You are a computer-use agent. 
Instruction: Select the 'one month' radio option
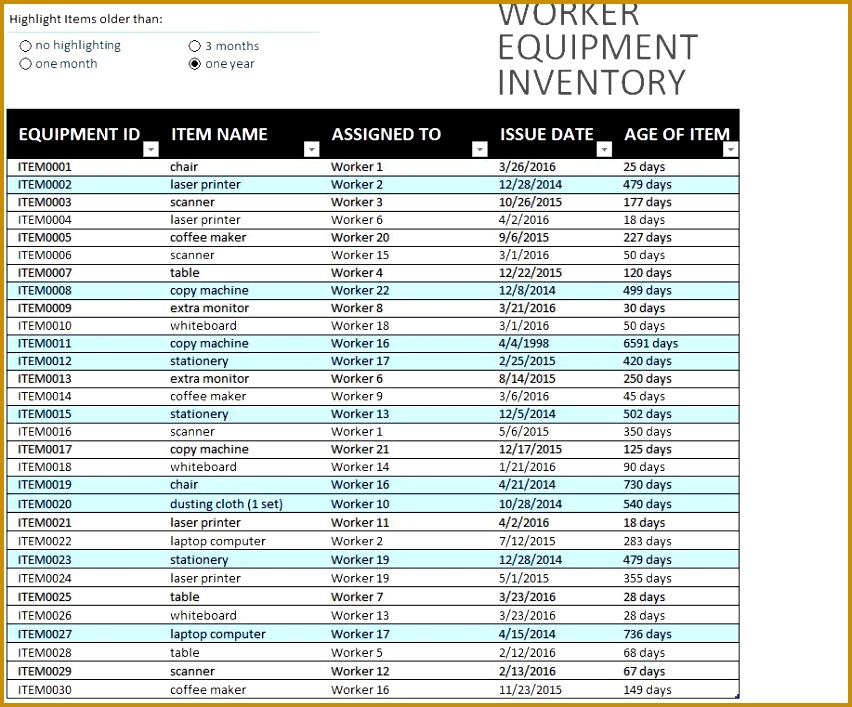pos(26,64)
